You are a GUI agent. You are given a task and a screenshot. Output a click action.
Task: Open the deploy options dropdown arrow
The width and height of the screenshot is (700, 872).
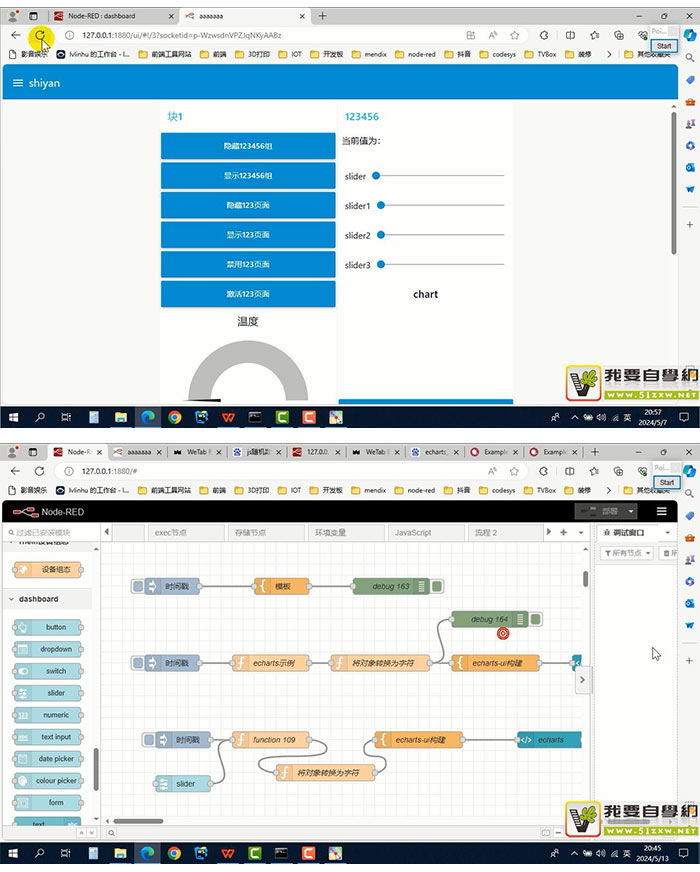(631, 511)
